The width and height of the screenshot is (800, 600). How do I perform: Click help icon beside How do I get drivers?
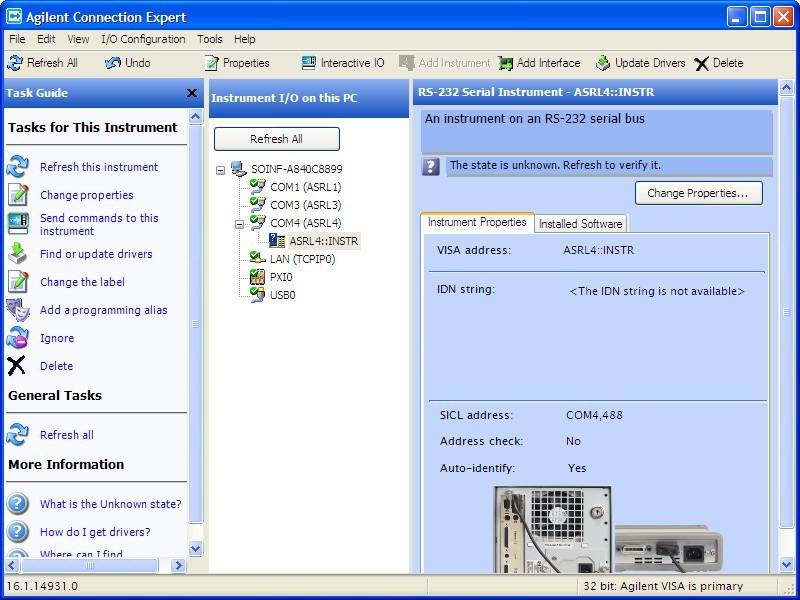pos(17,532)
